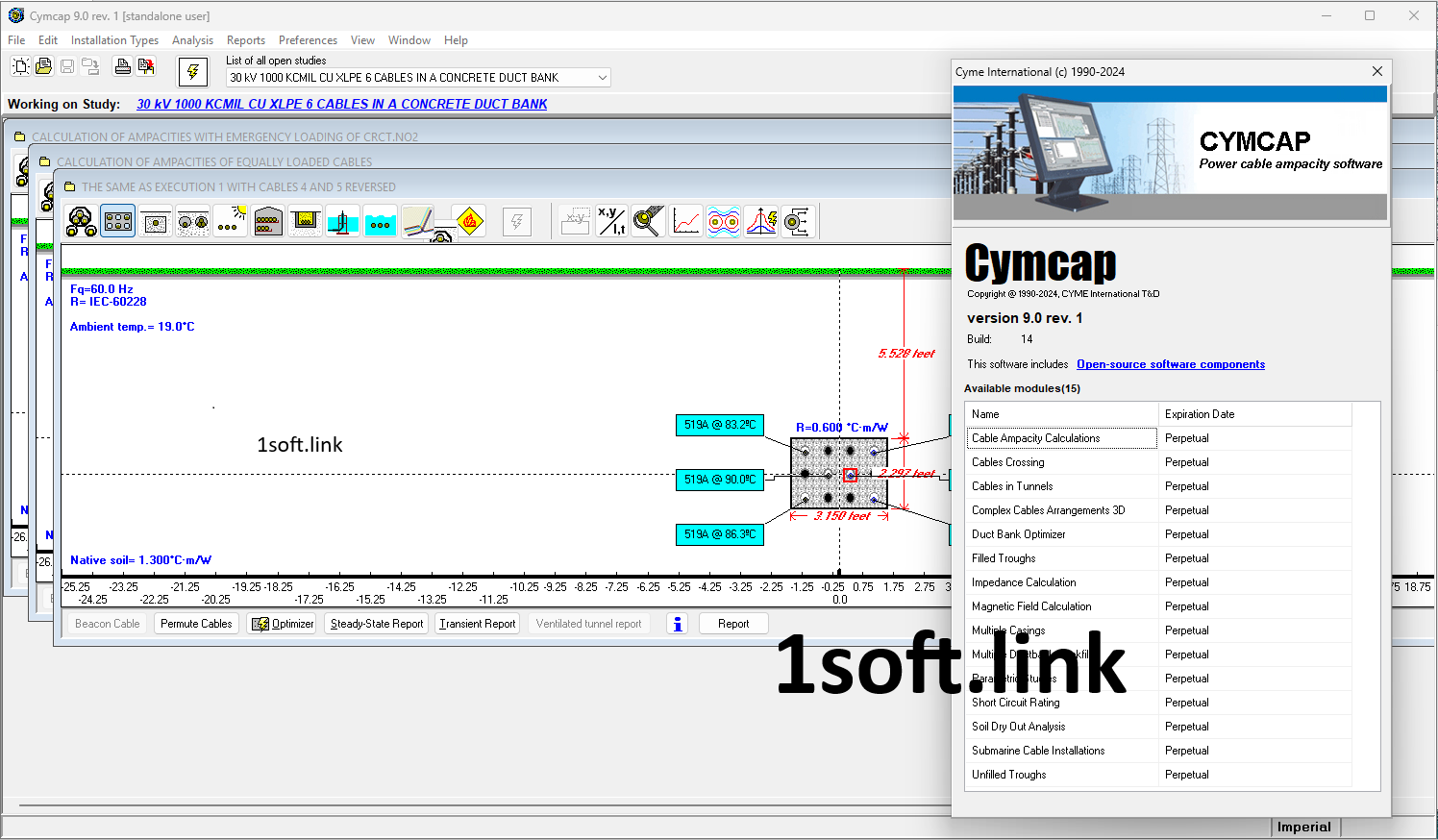The width and height of the screenshot is (1438, 840).
Task: Select the cables in tunnel icon
Action: (x=268, y=222)
